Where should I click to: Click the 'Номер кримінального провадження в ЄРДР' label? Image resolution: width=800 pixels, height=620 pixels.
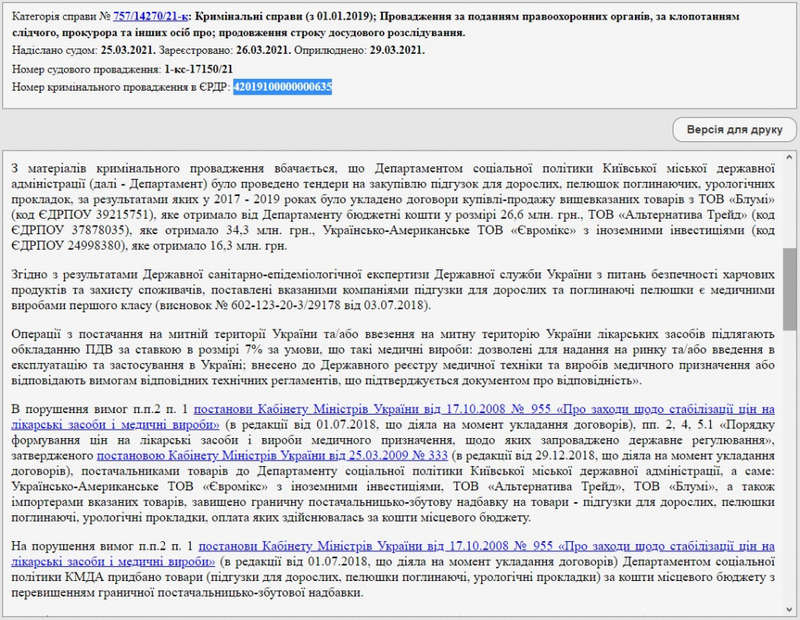(x=121, y=88)
